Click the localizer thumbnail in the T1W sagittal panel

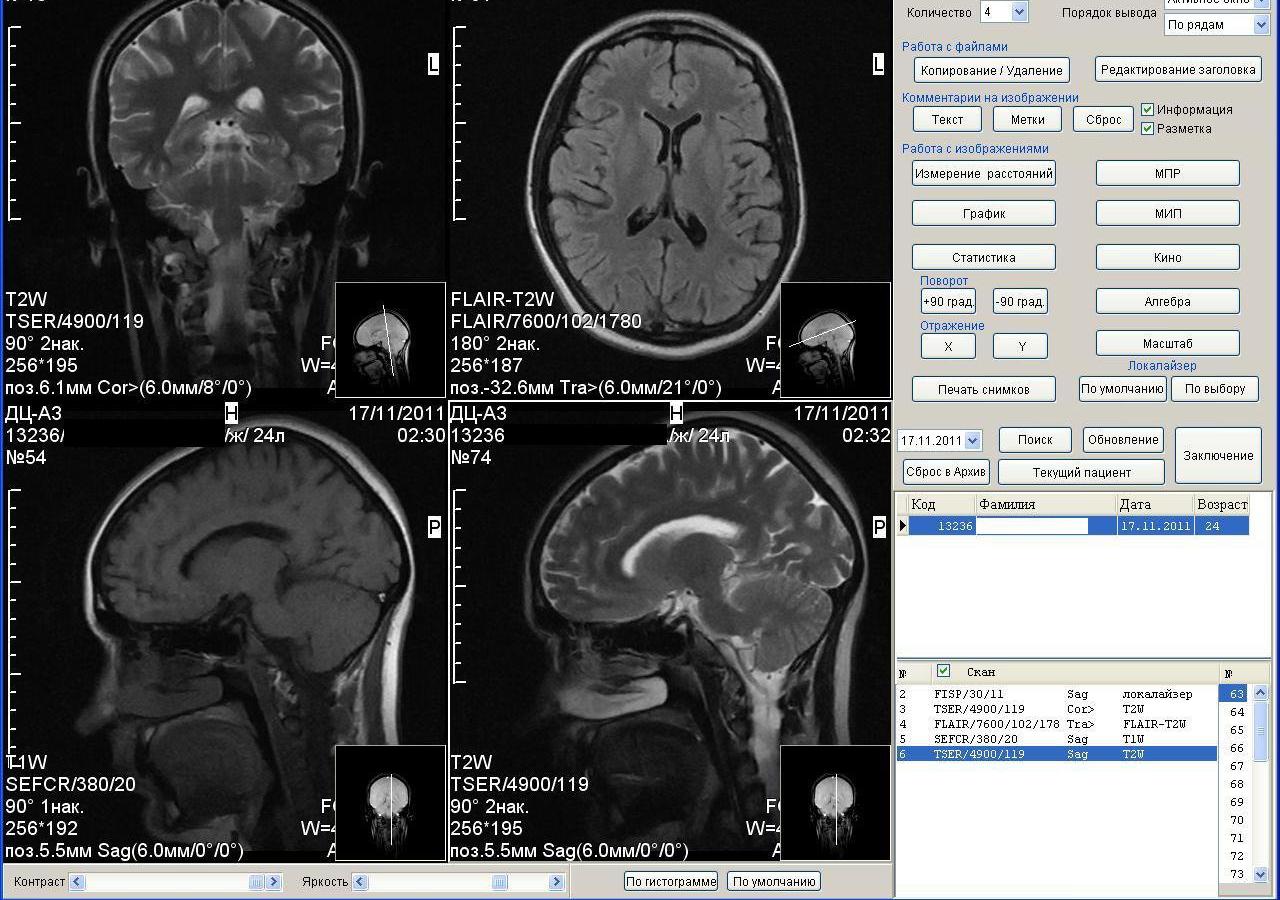[390, 802]
